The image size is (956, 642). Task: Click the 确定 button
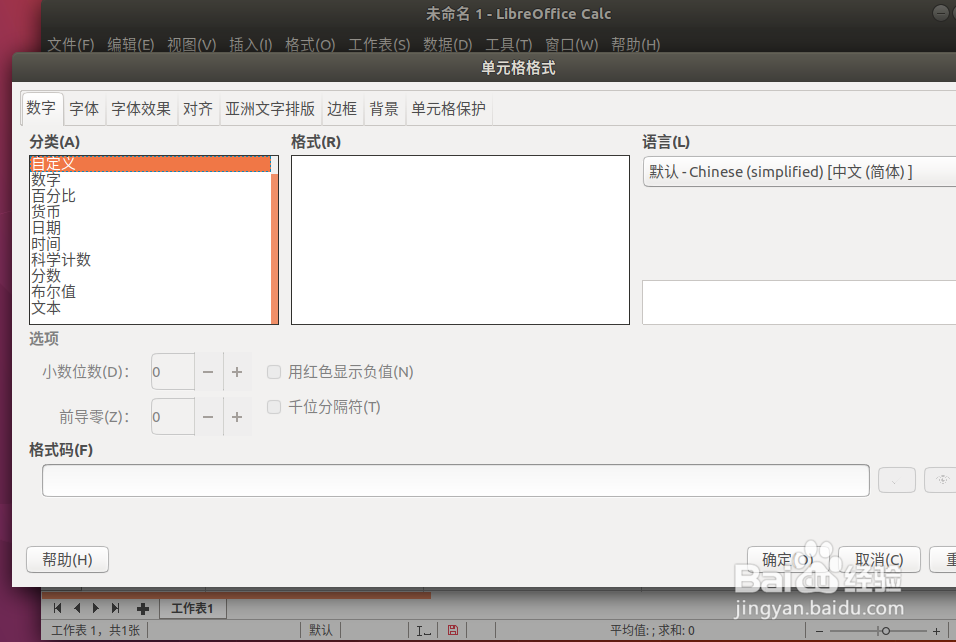coord(788,560)
